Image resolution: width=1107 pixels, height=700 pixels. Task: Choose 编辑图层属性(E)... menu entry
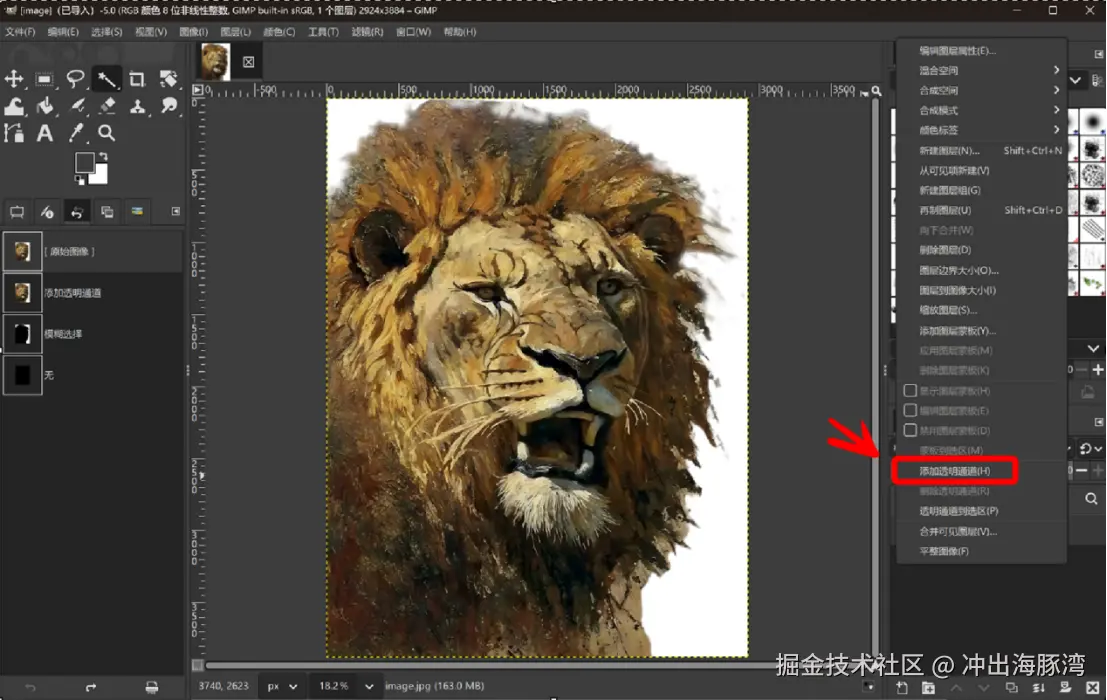click(981, 51)
